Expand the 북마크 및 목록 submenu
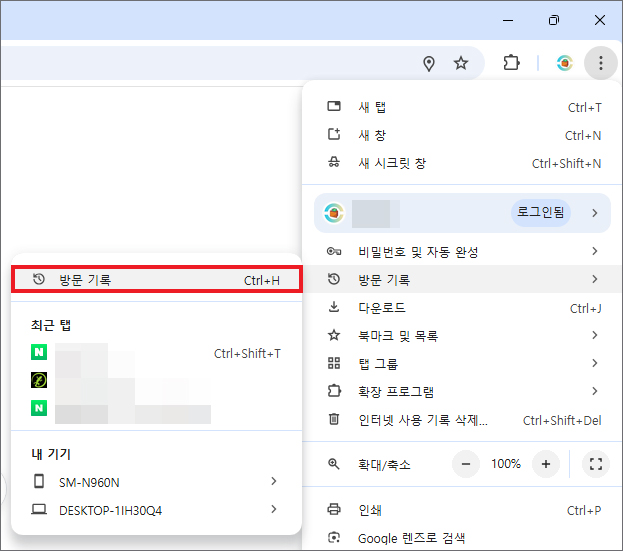 (398, 335)
